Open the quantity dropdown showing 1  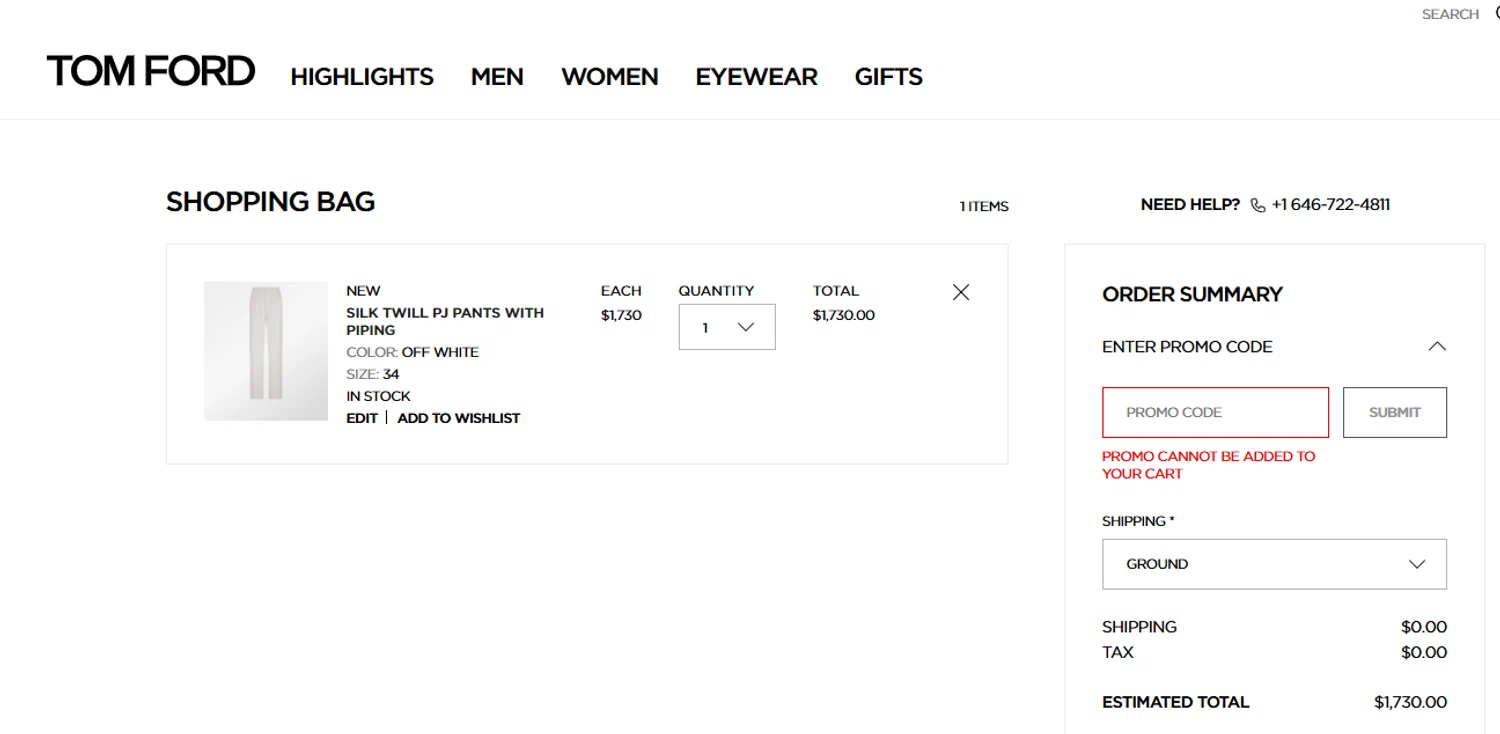tap(727, 327)
